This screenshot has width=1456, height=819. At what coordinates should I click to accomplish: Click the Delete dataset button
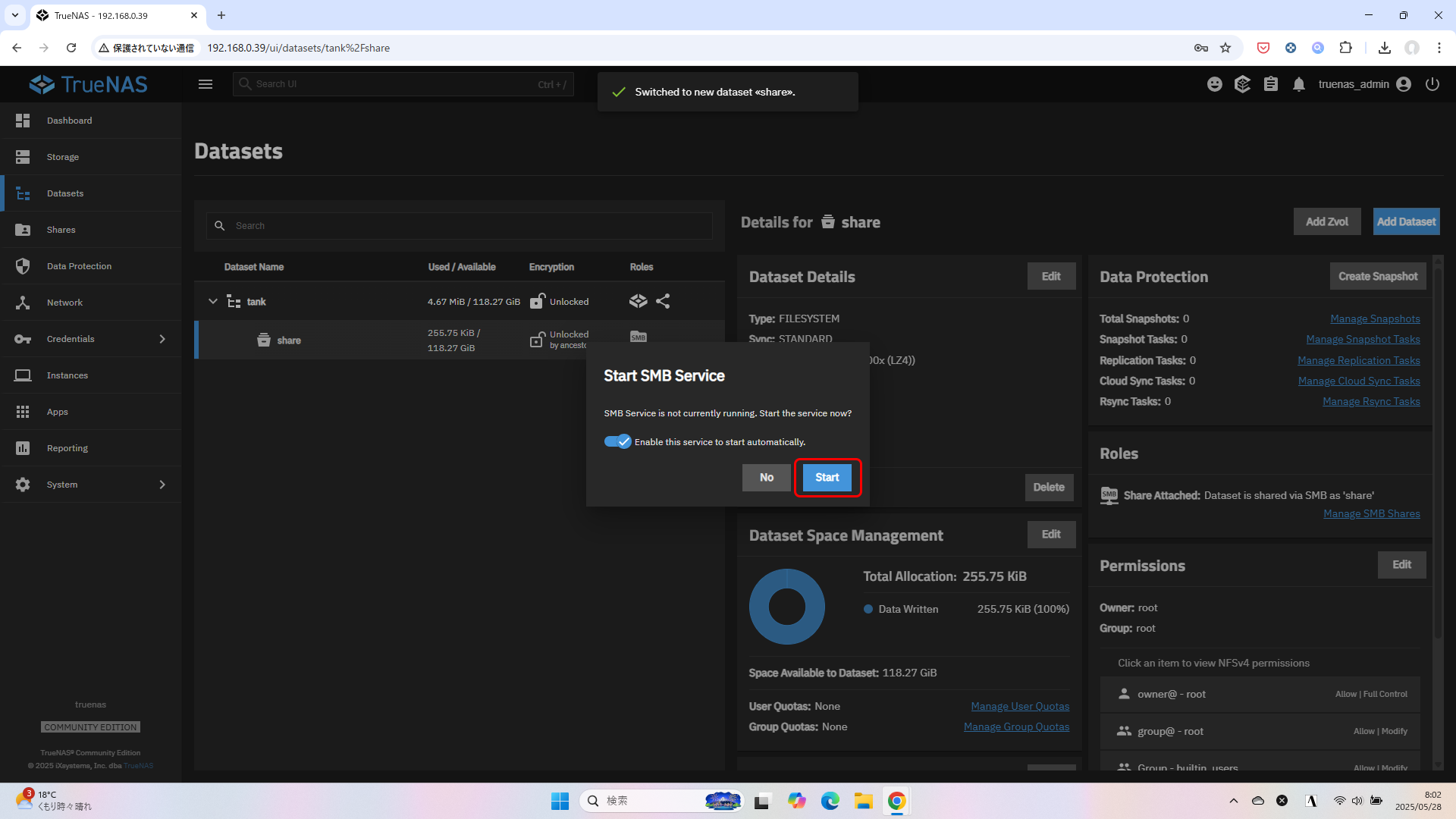1049,488
